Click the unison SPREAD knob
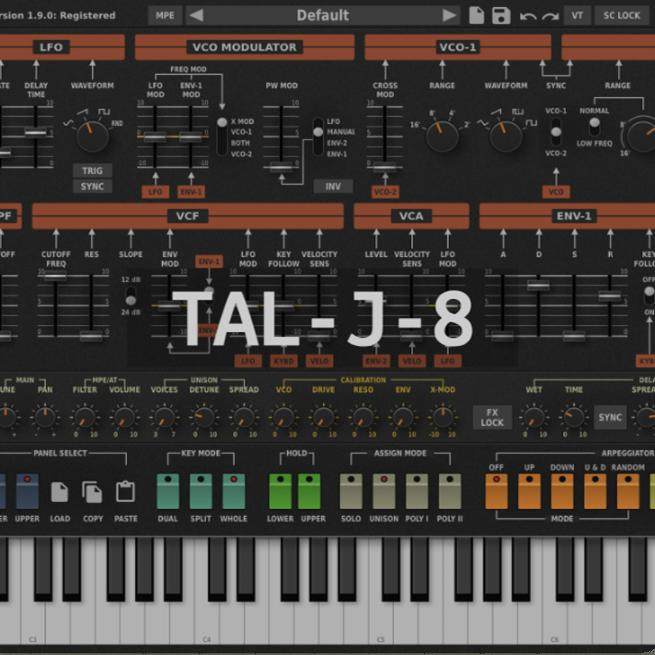The width and height of the screenshot is (655, 655). tap(244, 417)
